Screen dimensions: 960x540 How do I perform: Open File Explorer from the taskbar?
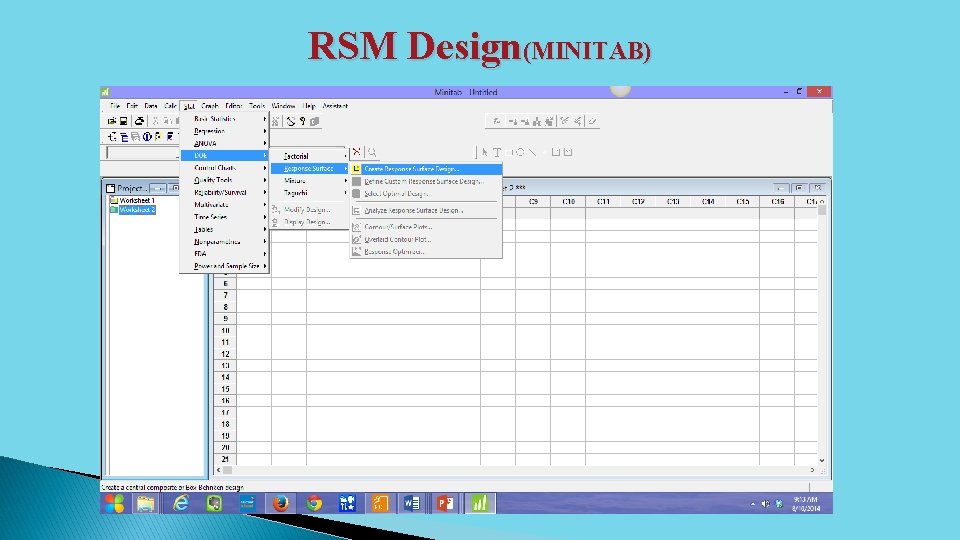(x=146, y=503)
